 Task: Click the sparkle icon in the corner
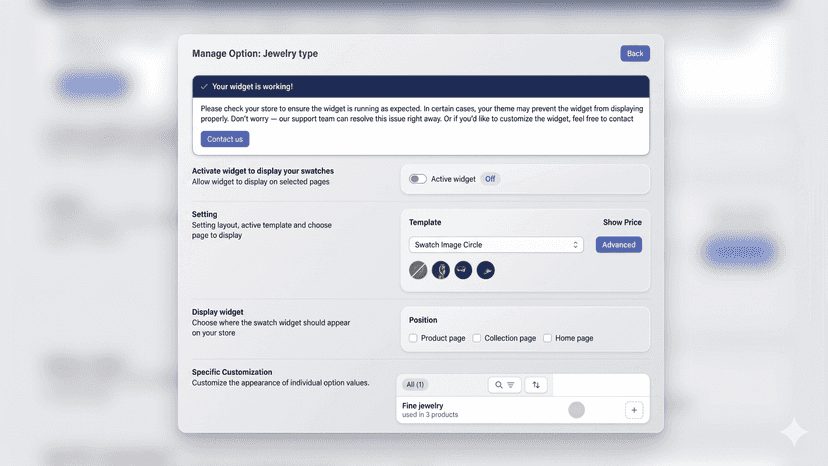click(793, 432)
